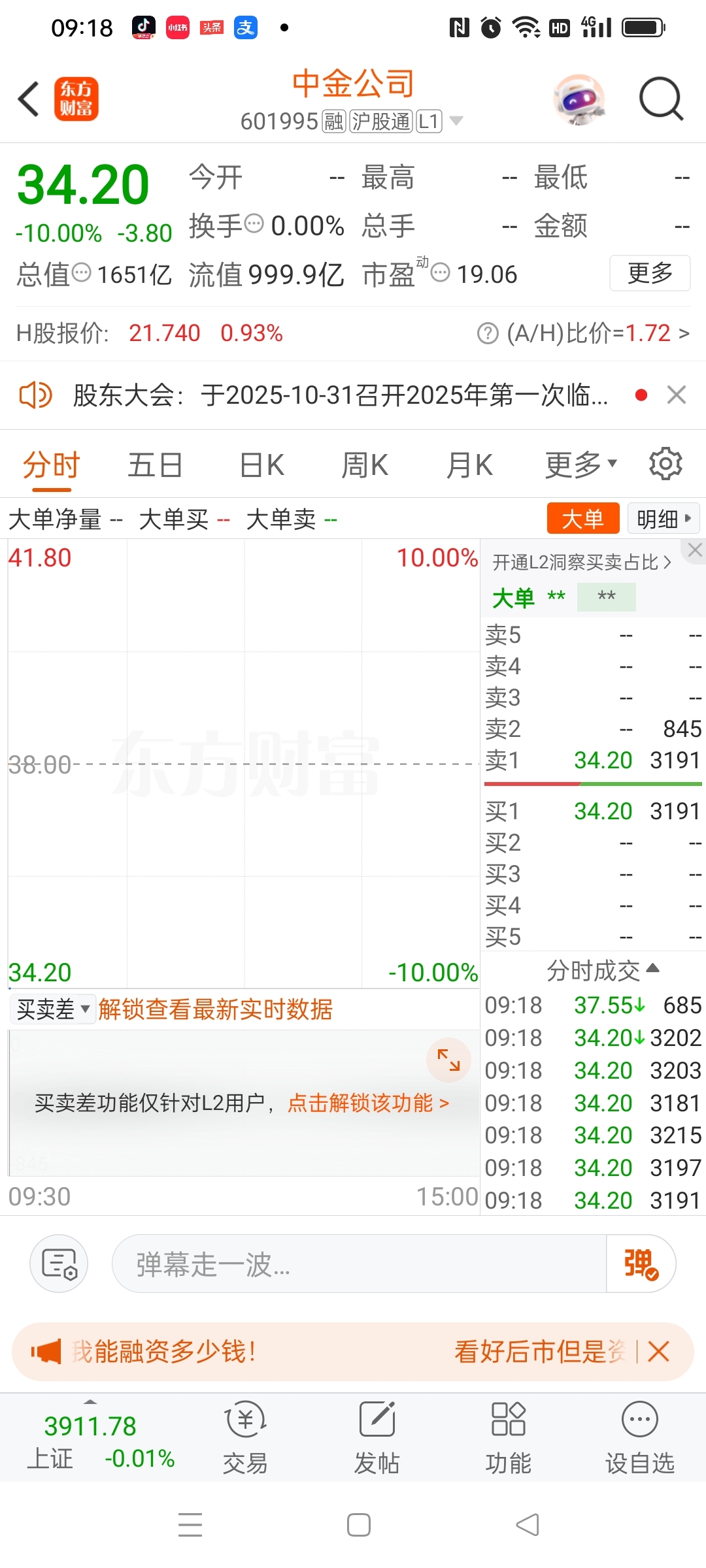Switch to 分时 chart tab

[51, 466]
